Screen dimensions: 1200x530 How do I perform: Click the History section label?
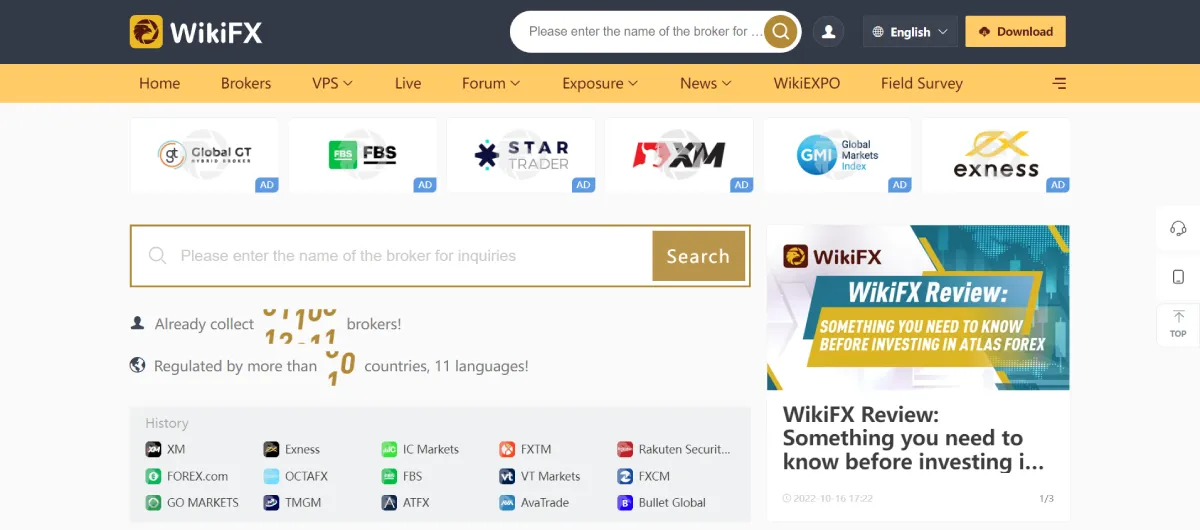tap(167, 423)
